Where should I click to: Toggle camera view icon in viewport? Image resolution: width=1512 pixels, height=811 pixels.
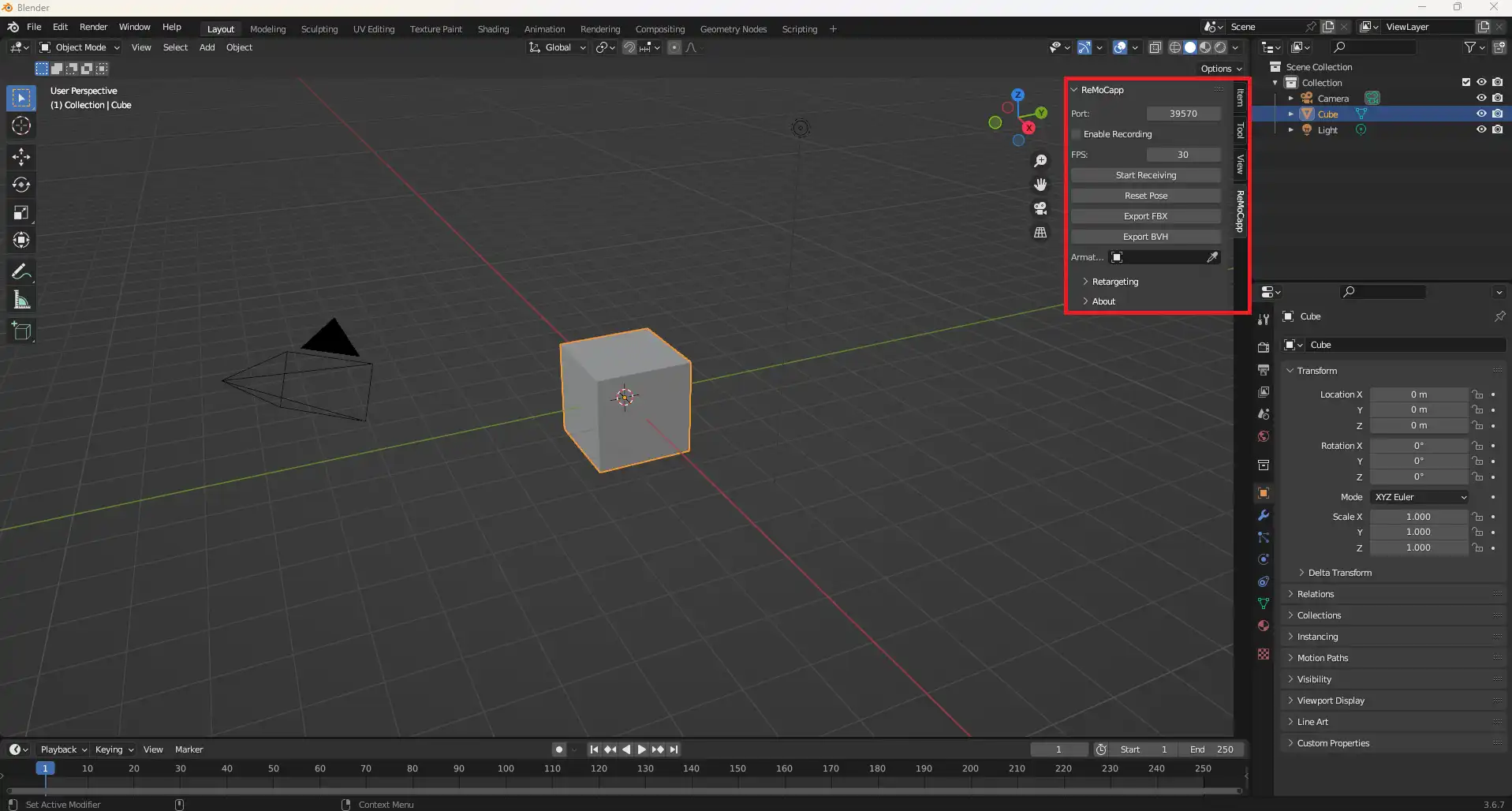1040,208
